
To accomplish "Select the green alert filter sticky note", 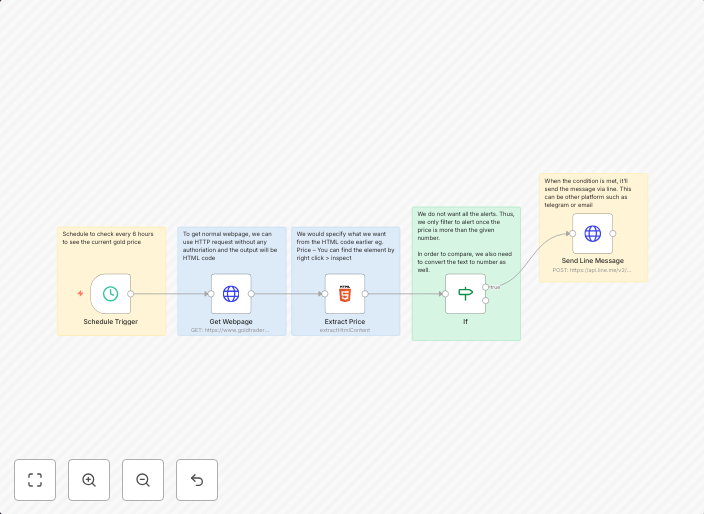I will (x=465, y=240).
